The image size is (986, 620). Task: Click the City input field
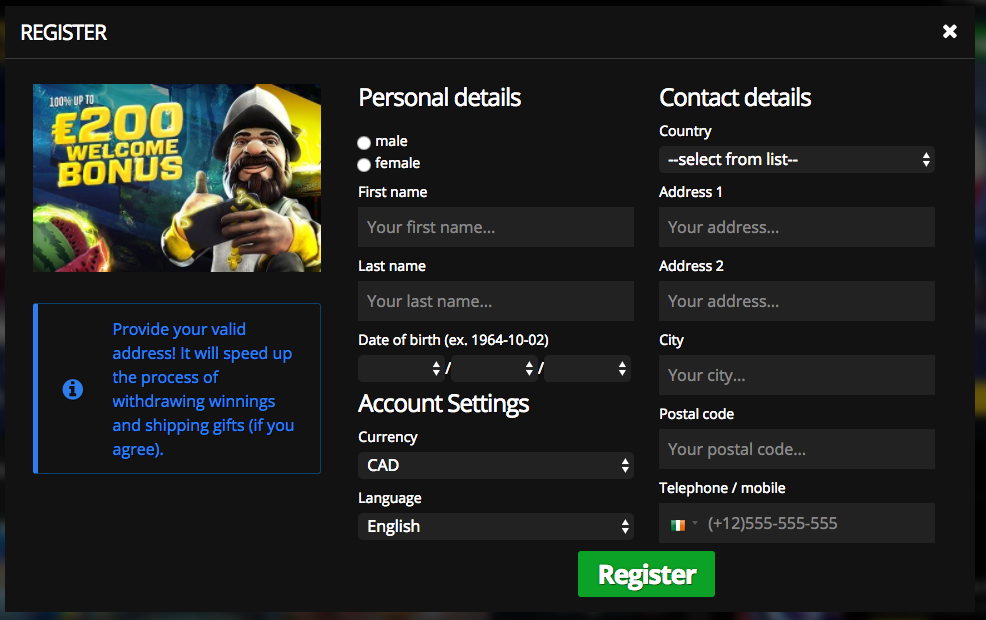(796, 376)
